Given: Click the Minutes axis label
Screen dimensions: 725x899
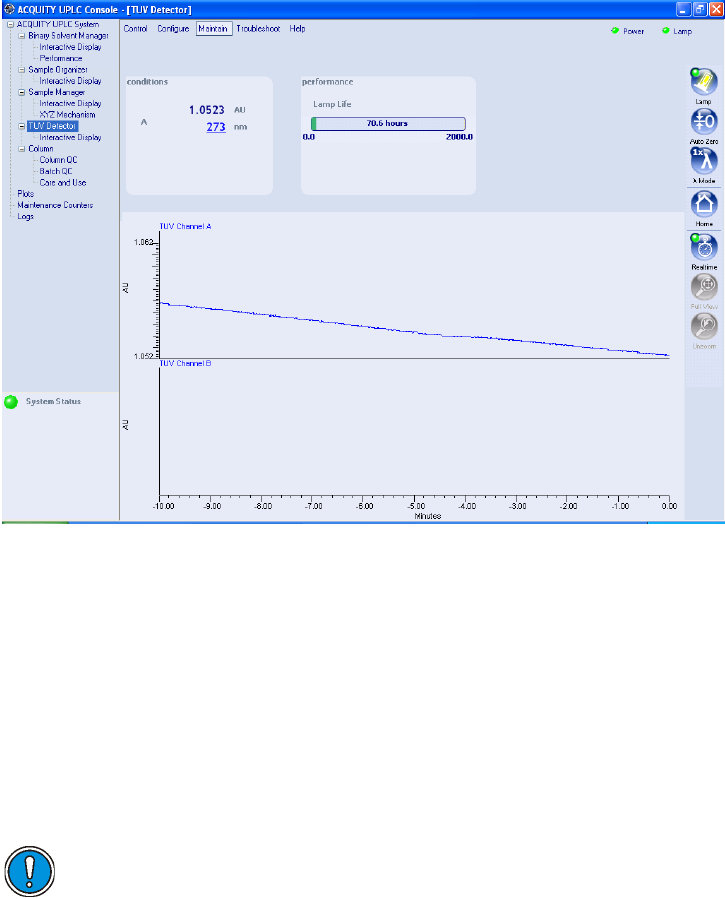Looking at the screenshot, I should click(428, 516).
